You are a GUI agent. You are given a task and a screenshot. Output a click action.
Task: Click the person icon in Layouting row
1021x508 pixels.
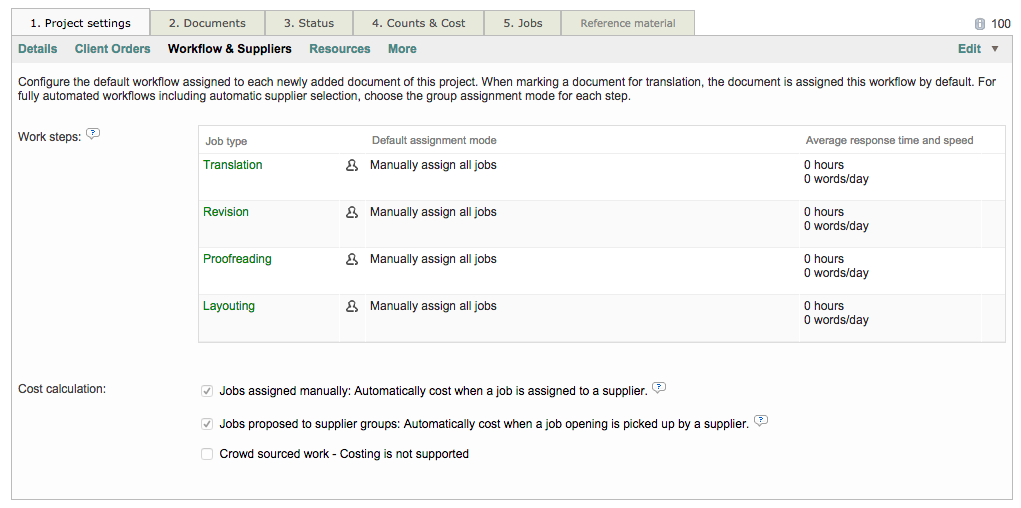click(x=352, y=307)
